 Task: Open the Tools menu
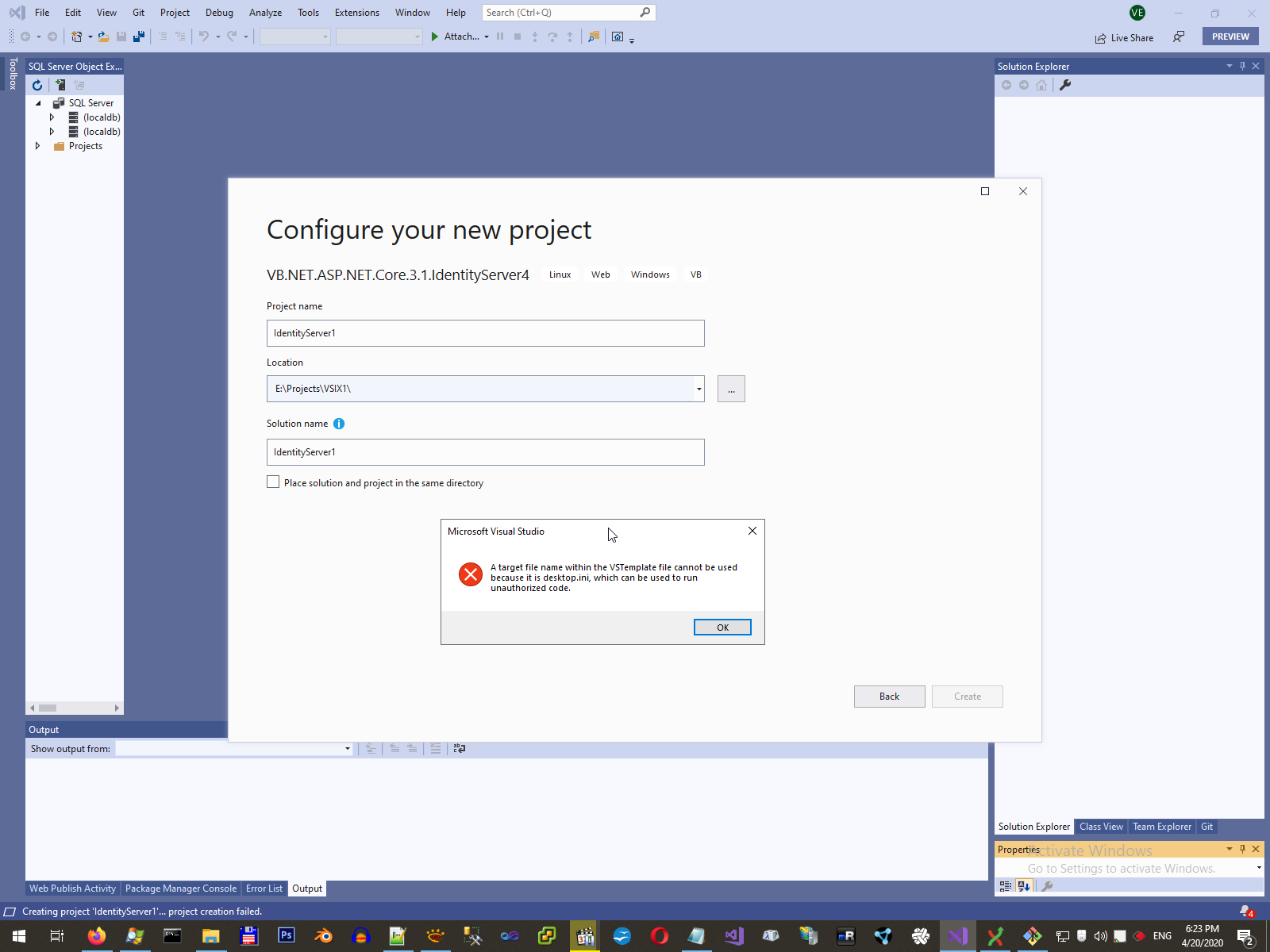coord(308,13)
